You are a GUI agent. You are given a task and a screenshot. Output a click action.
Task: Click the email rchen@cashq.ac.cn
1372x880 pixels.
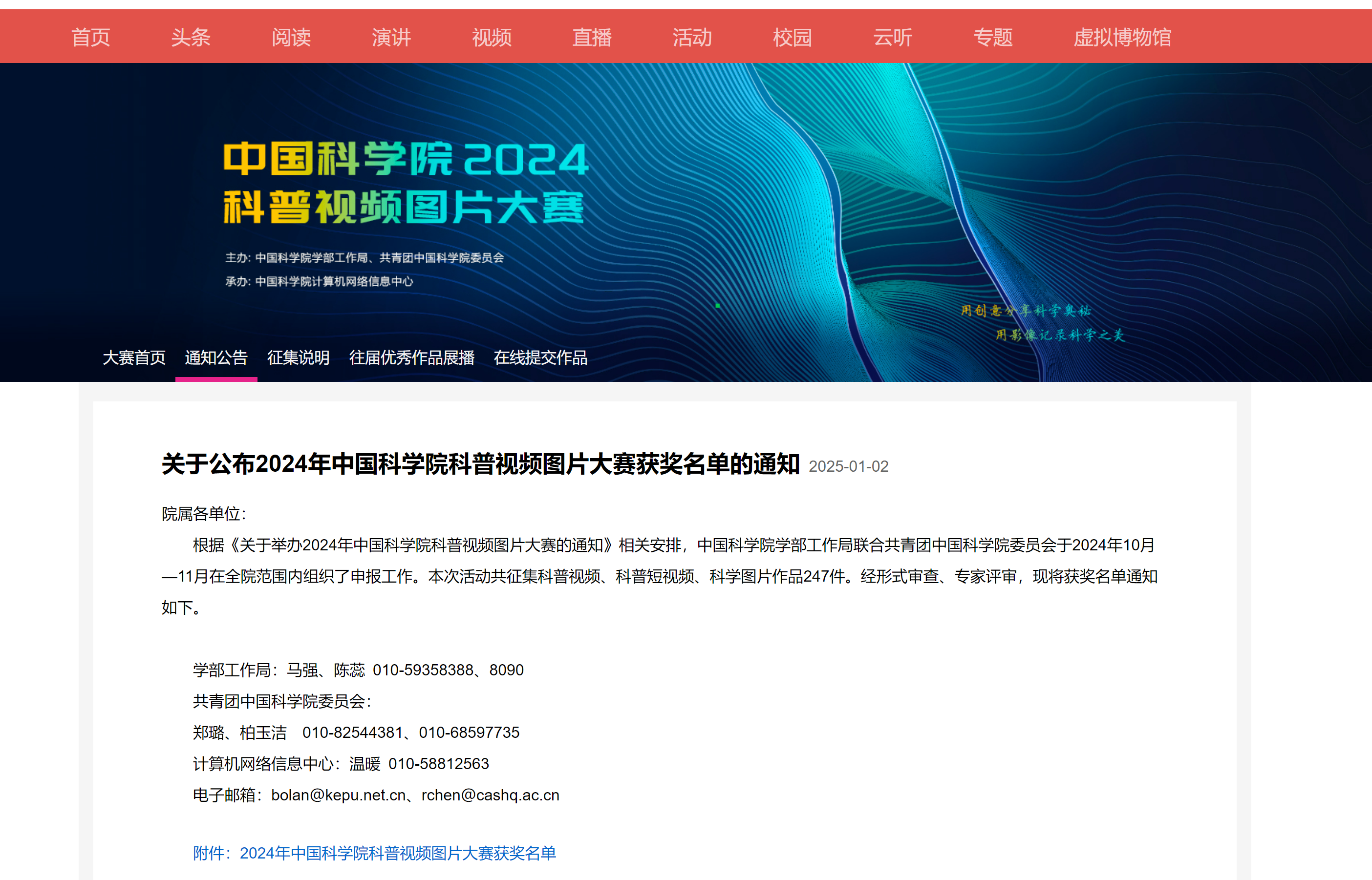pyautogui.click(x=491, y=796)
